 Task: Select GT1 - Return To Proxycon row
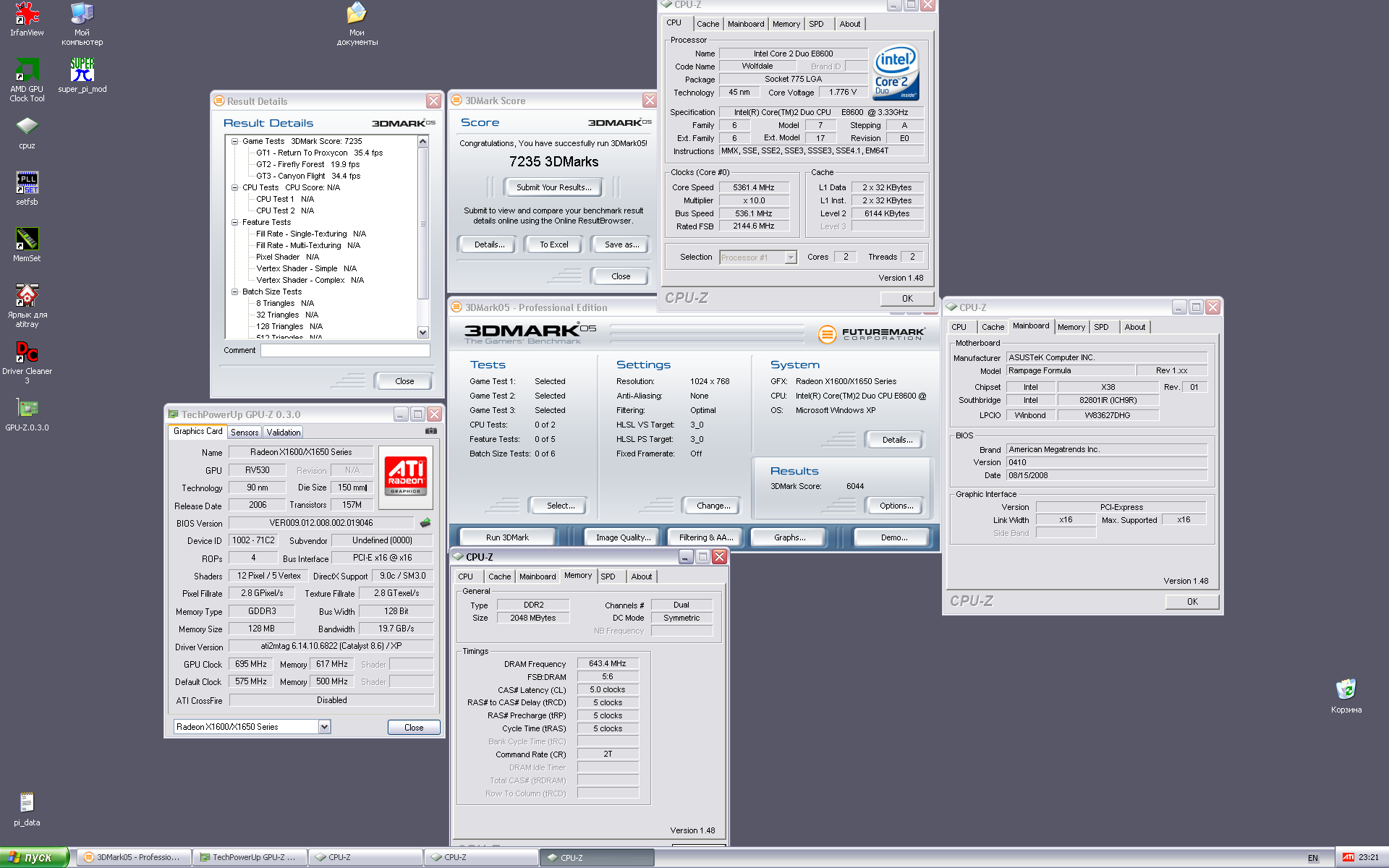(319, 153)
